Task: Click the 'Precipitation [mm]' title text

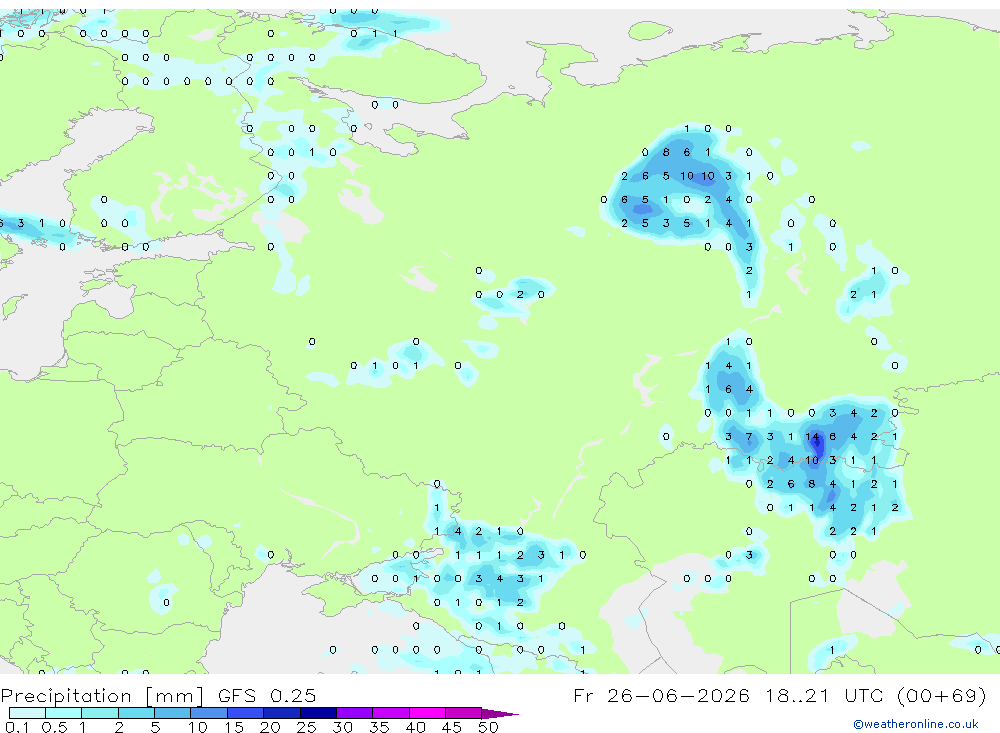Action: [103, 695]
